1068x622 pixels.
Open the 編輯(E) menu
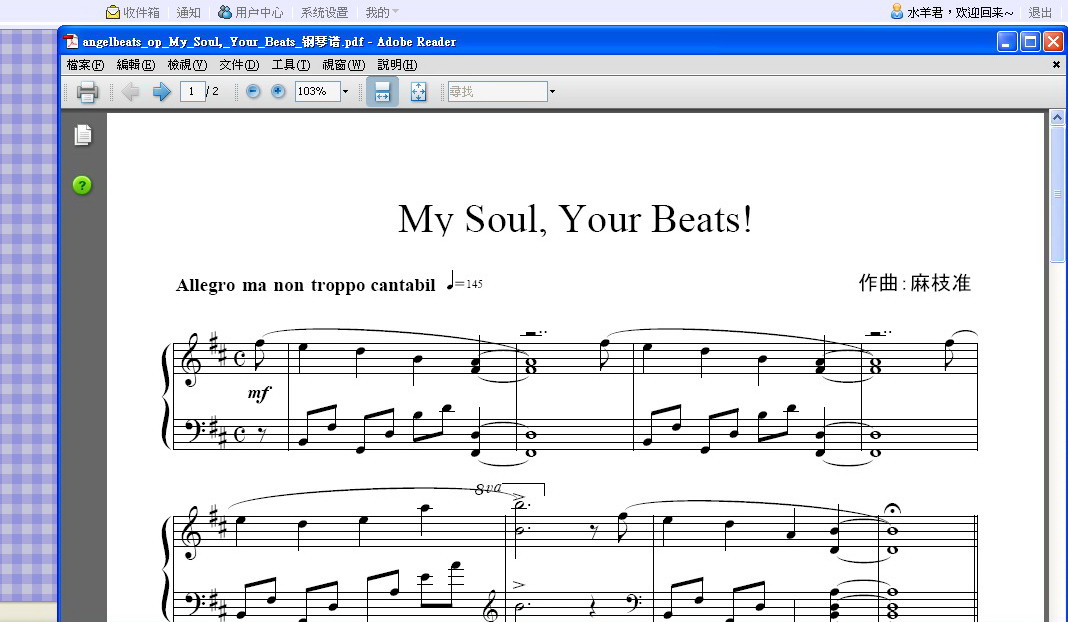tap(136, 65)
